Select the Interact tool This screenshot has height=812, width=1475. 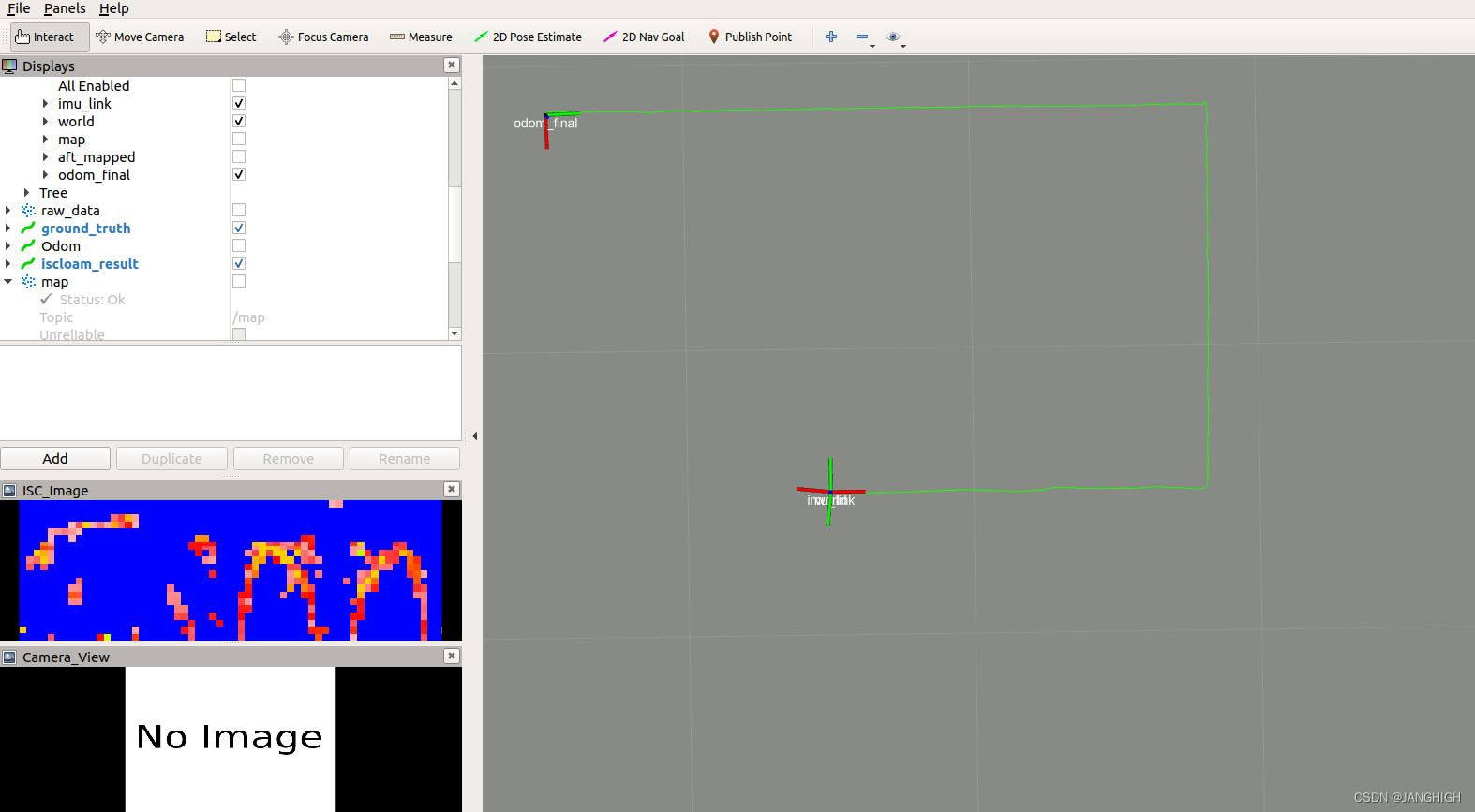(50, 37)
